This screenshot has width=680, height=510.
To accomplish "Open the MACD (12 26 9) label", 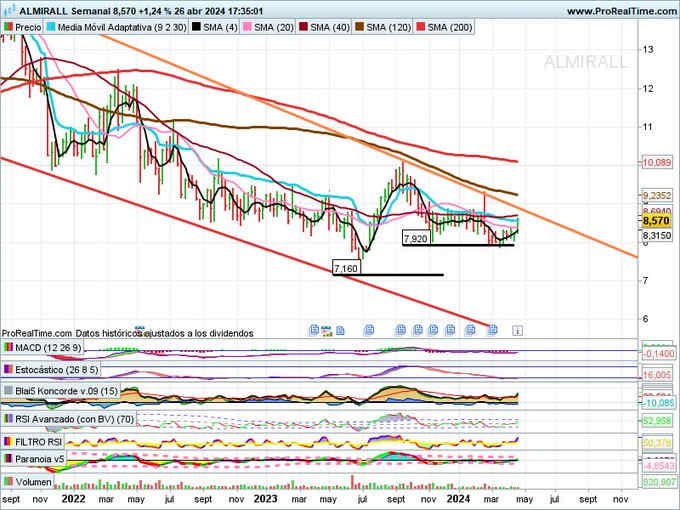I will click(48, 348).
